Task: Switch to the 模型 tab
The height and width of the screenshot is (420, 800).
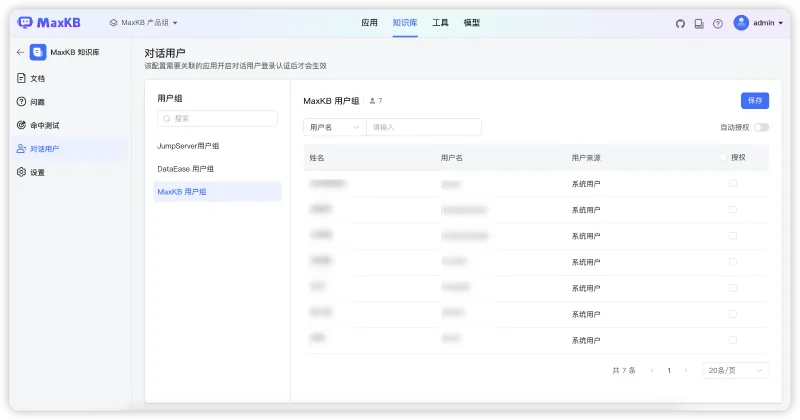Action: tap(472, 22)
